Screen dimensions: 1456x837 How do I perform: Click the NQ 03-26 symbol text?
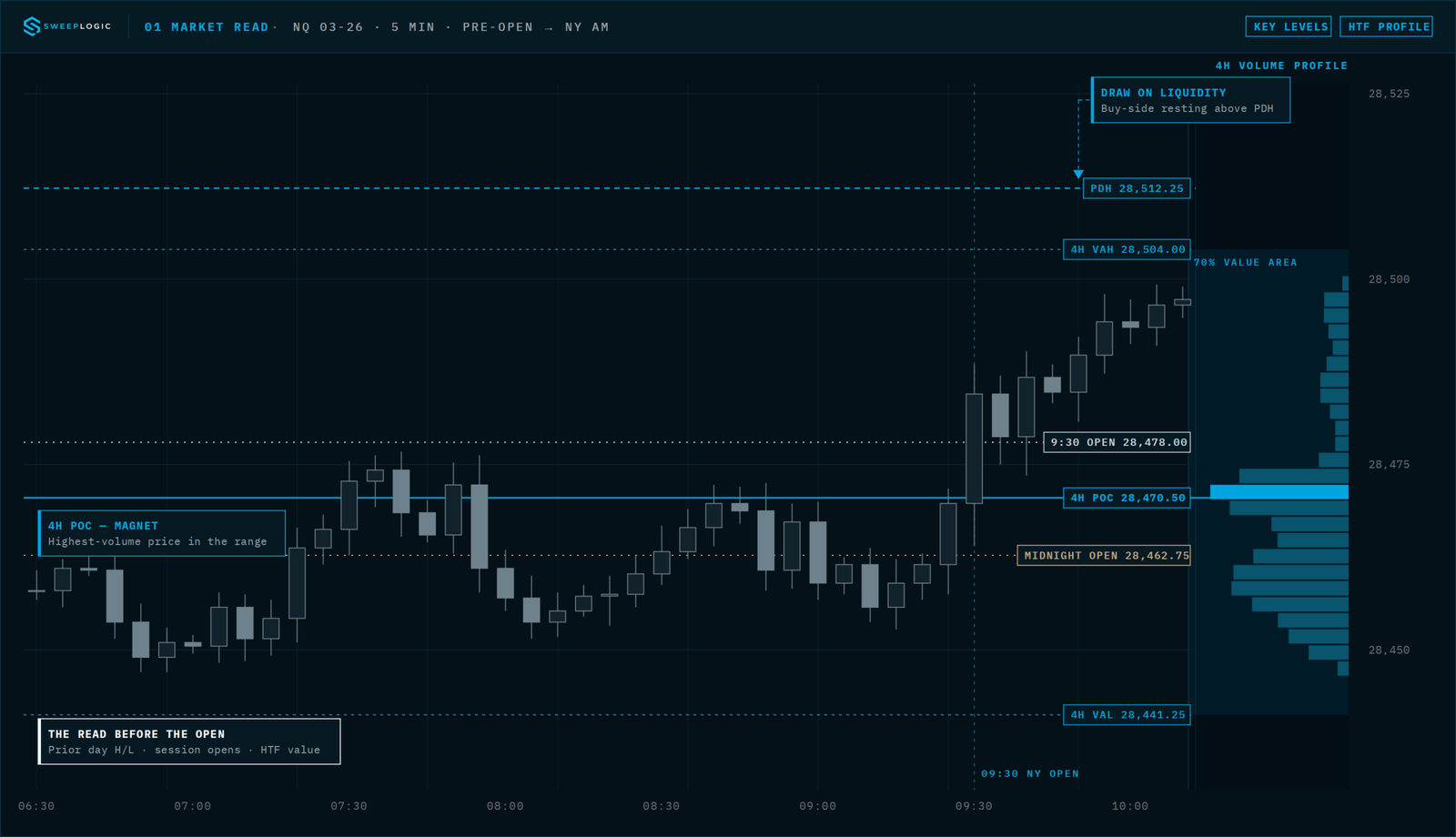(x=328, y=27)
